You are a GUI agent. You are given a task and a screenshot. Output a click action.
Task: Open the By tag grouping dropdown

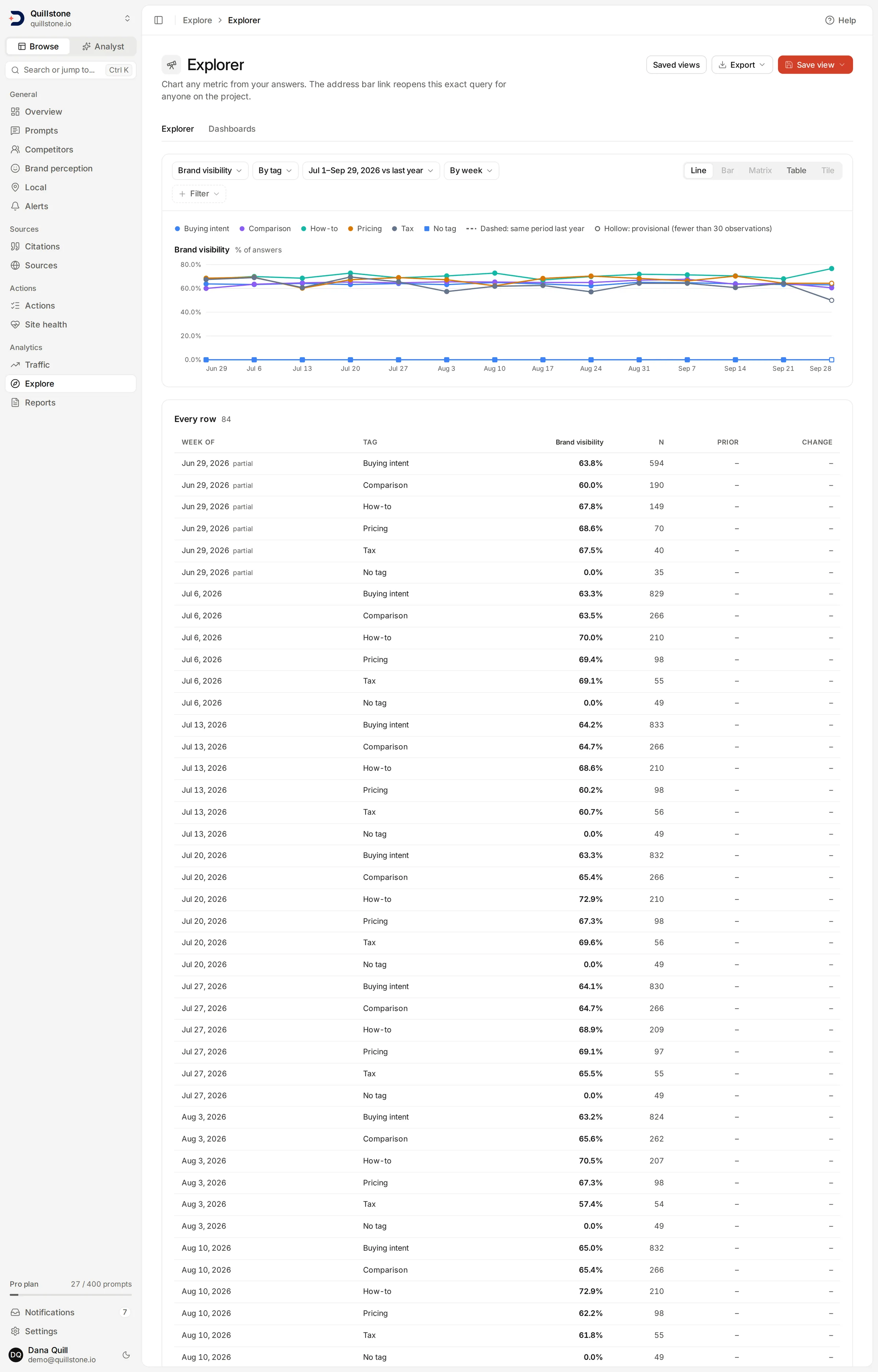(x=275, y=170)
